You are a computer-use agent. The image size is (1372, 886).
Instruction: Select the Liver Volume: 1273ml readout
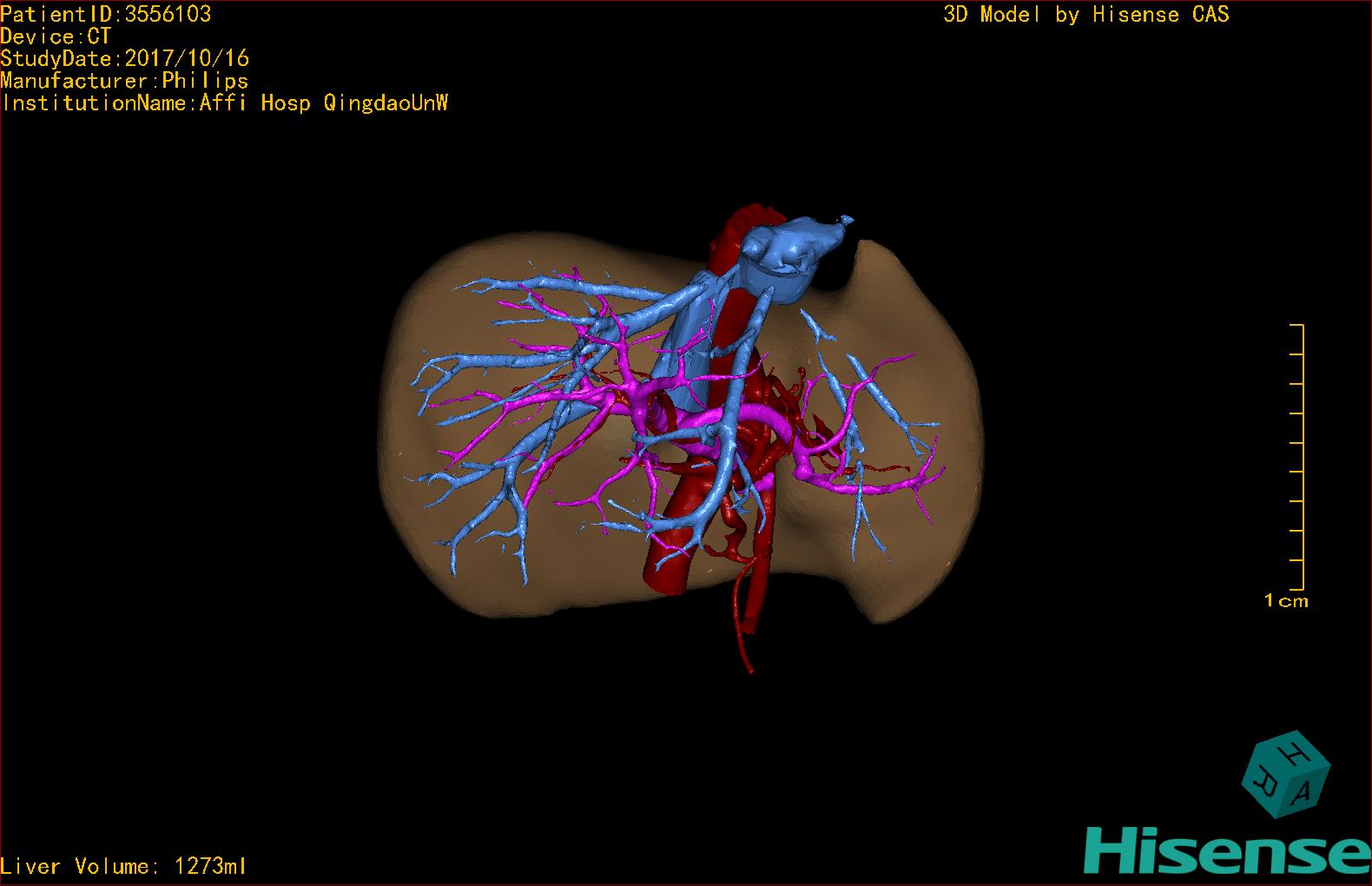(123, 866)
